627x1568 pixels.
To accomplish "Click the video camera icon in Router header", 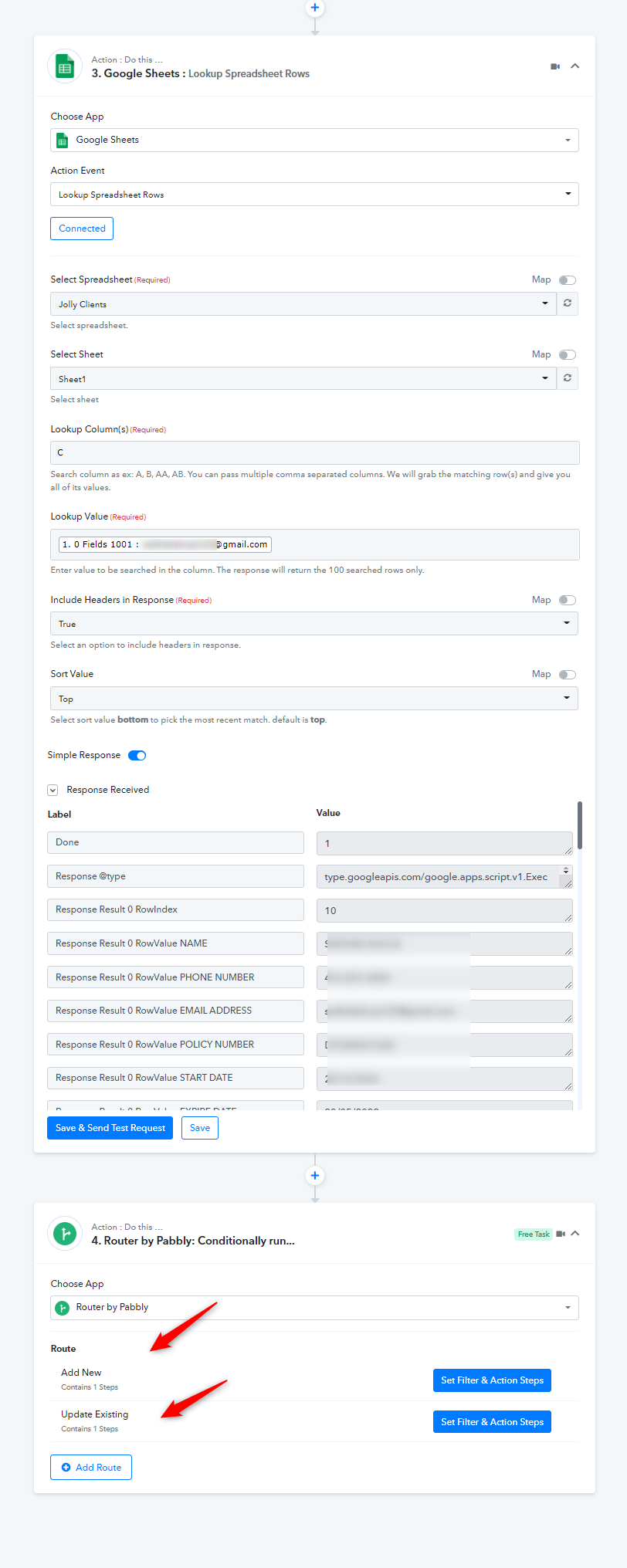I will pyautogui.click(x=561, y=1234).
